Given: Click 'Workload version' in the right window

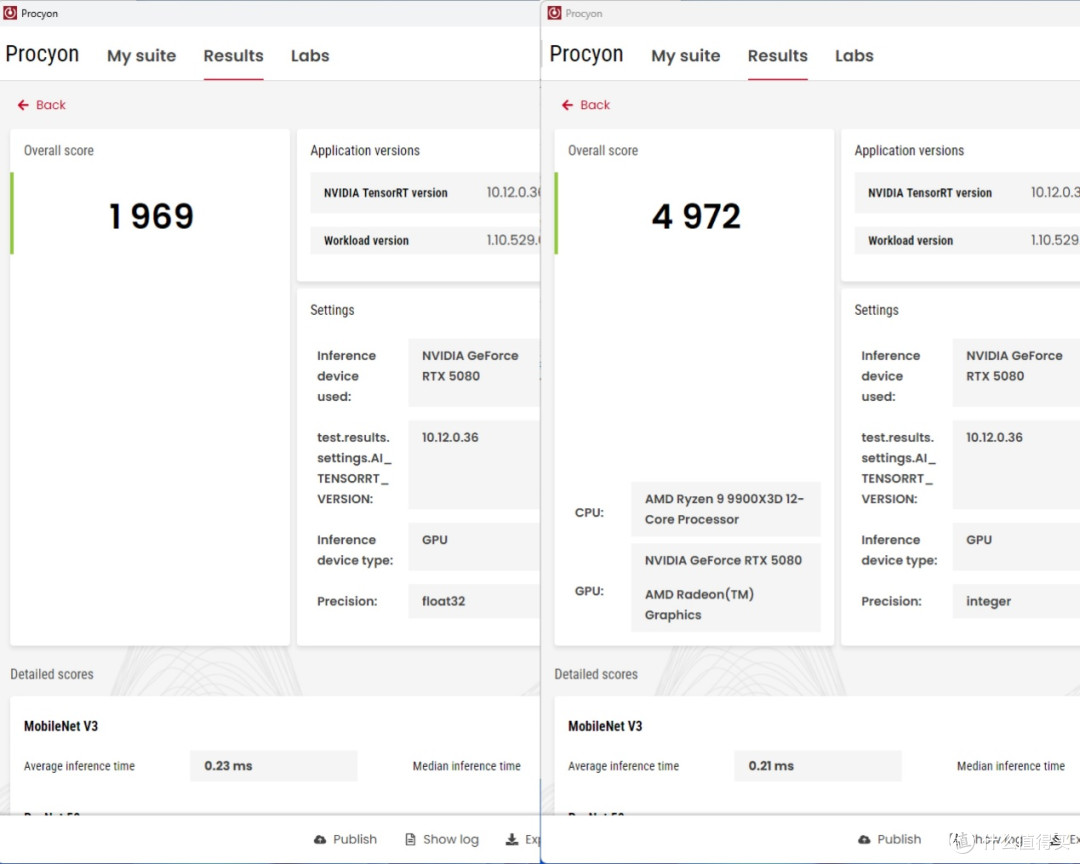Looking at the screenshot, I should coord(911,240).
